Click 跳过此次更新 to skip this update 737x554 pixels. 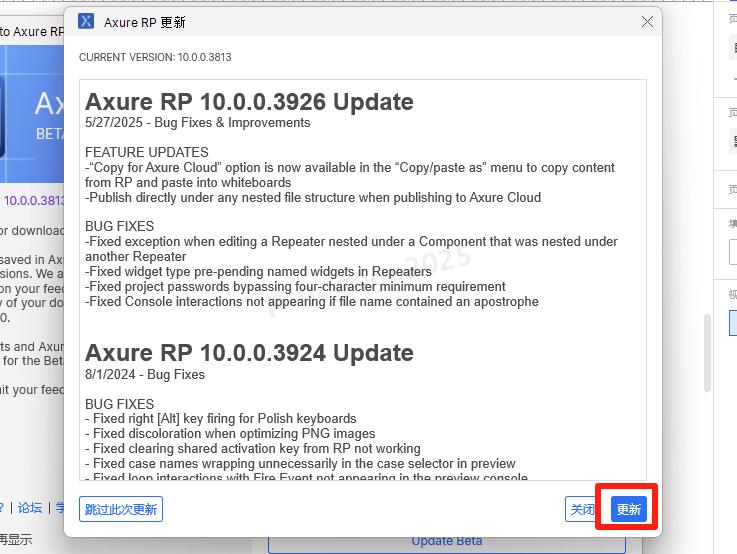[121, 509]
